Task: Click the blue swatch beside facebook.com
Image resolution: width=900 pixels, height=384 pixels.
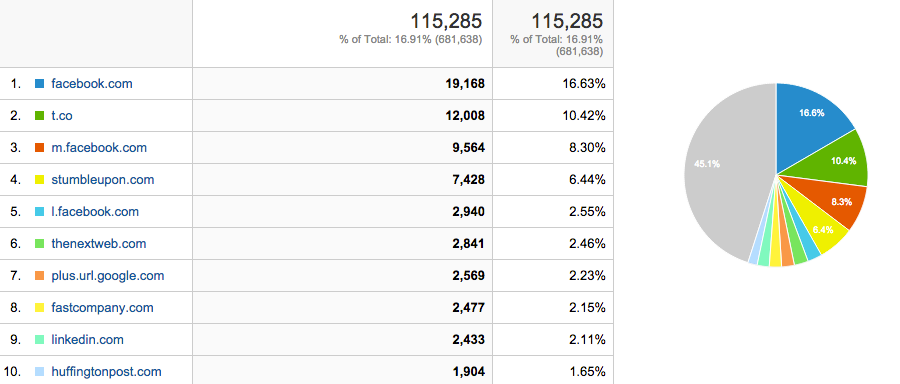Action: (x=40, y=83)
